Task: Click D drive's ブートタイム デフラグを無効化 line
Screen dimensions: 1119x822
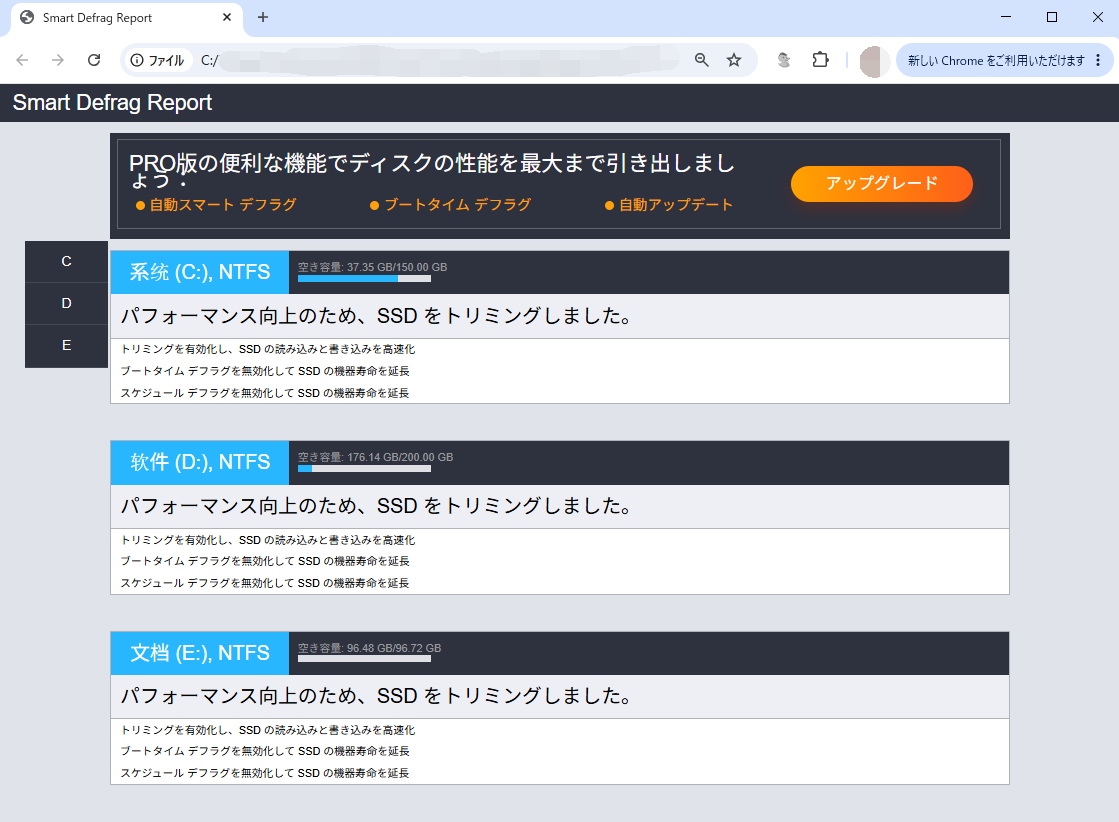Action: 265,562
